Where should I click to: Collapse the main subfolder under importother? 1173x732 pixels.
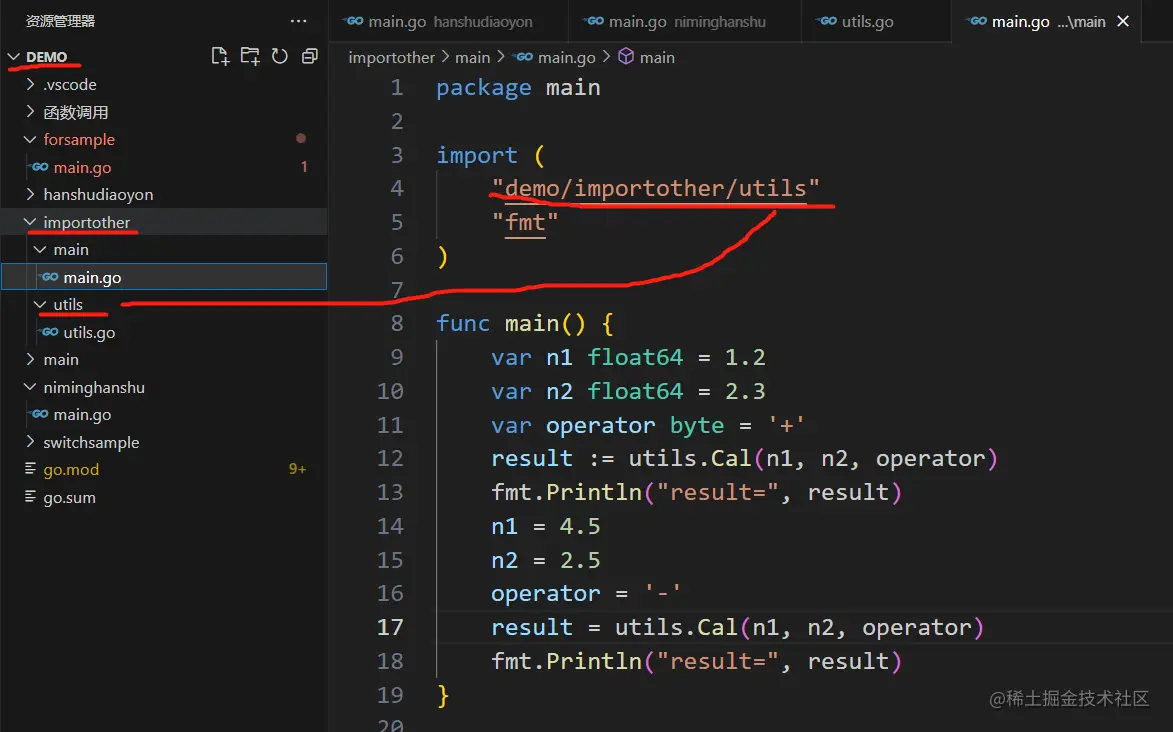(40, 249)
